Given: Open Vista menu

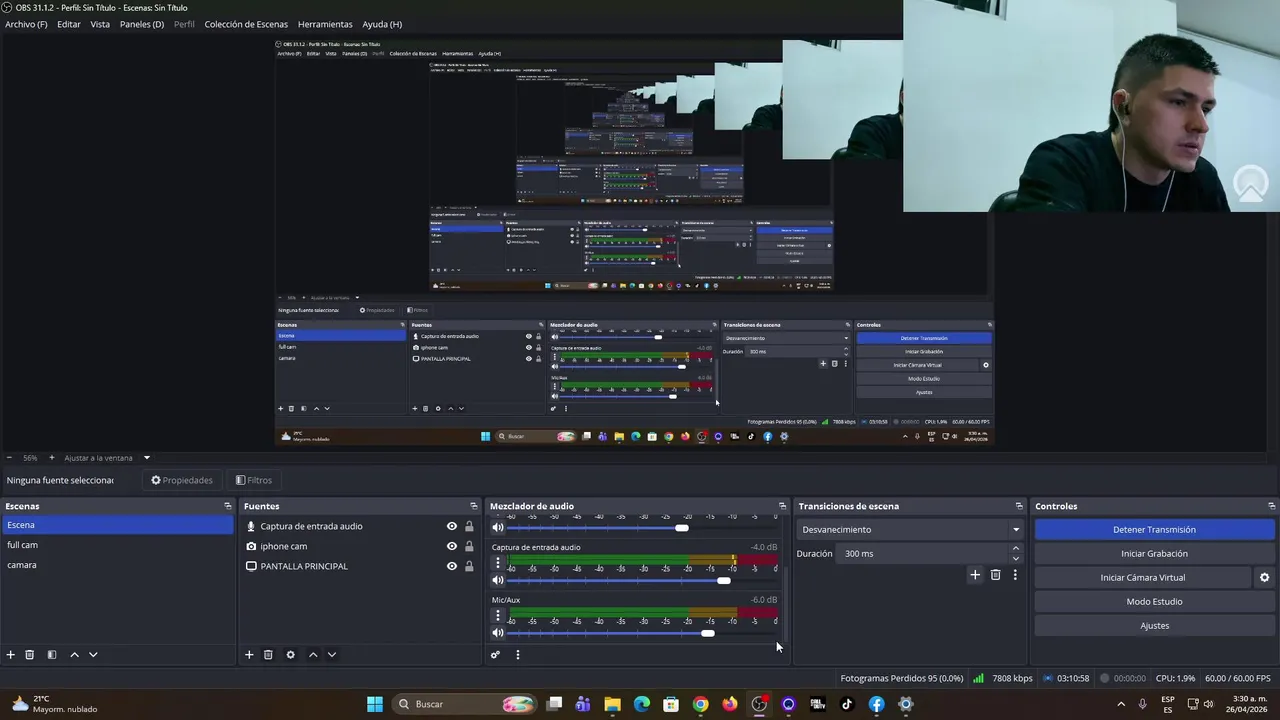Looking at the screenshot, I should [x=100, y=24].
